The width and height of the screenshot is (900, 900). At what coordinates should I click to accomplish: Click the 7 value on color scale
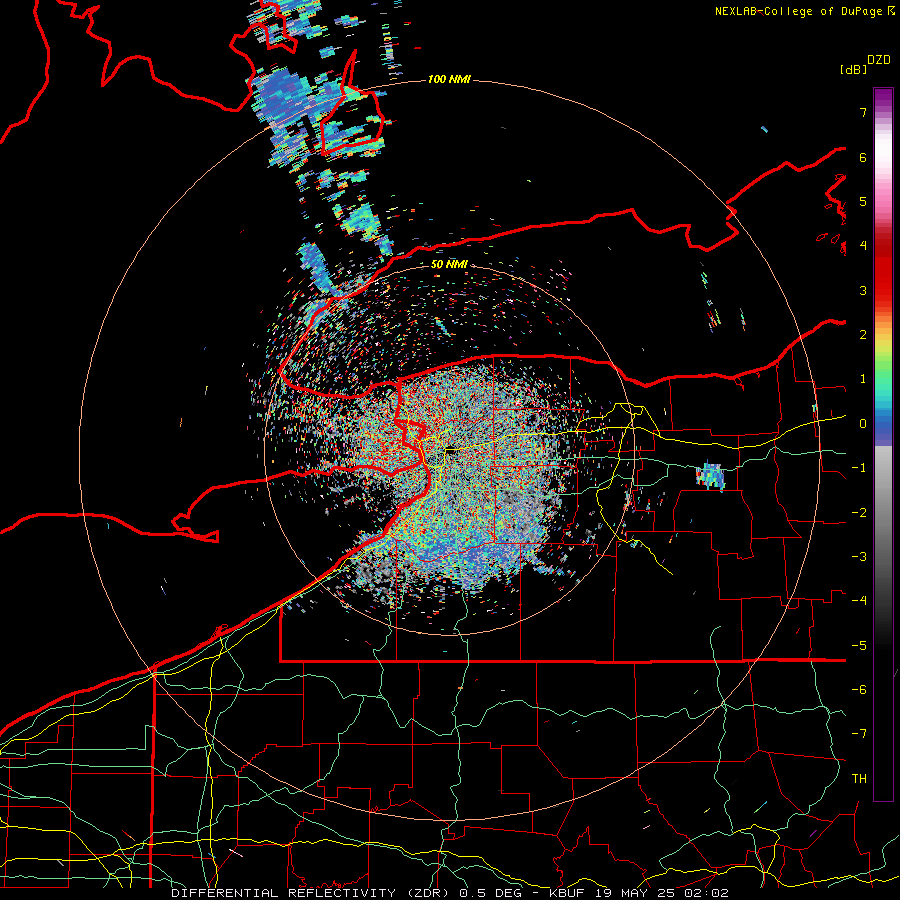[863, 112]
